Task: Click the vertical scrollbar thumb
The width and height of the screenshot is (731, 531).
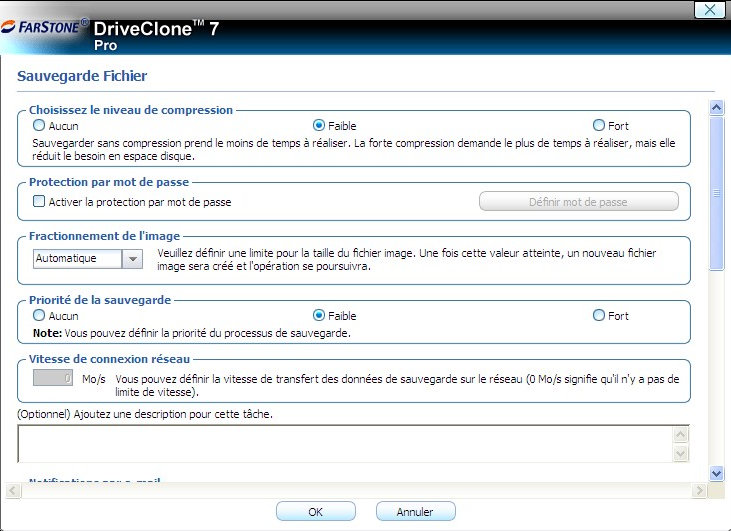Action: coord(717,193)
